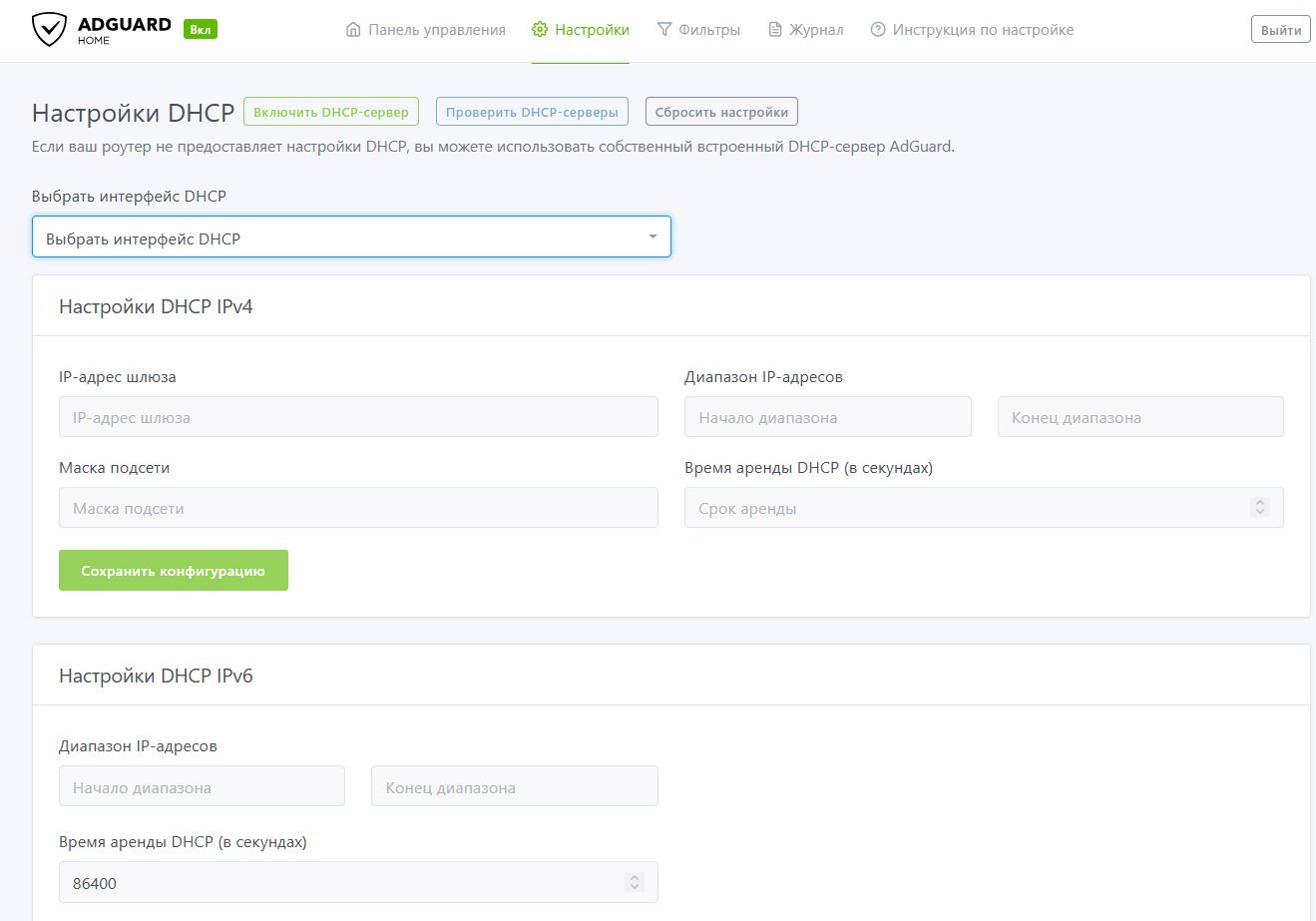Open the Выбрать интерфейс DHCP dropdown
The image size is (1316, 921).
click(351, 237)
